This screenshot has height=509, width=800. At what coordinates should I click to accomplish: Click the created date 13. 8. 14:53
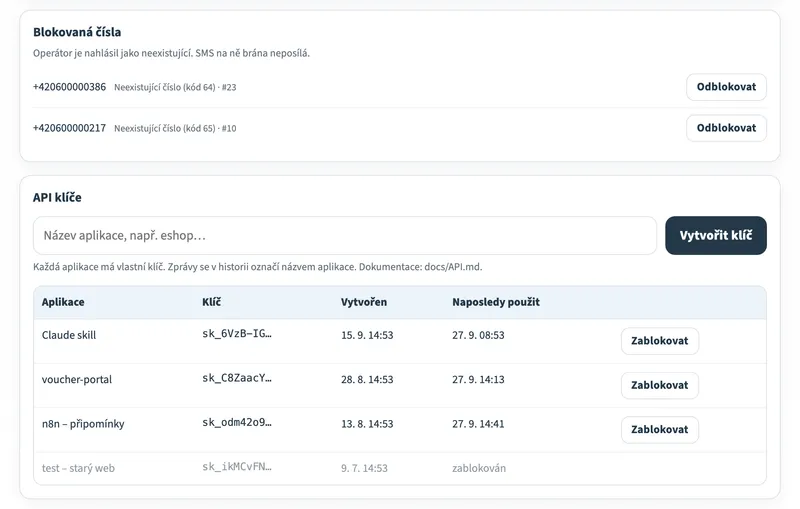pyautogui.click(x=367, y=424)
